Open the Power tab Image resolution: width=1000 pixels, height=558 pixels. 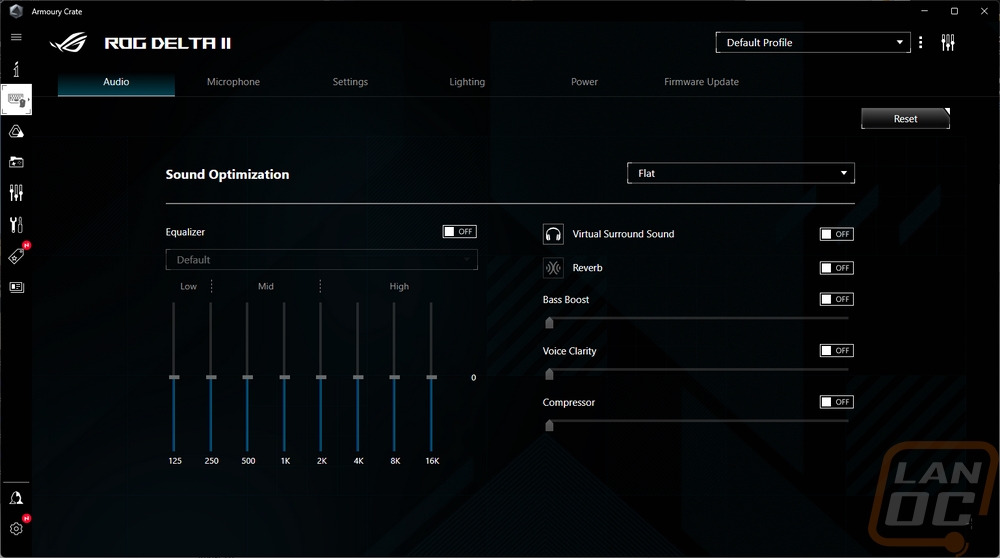[584, 82]
